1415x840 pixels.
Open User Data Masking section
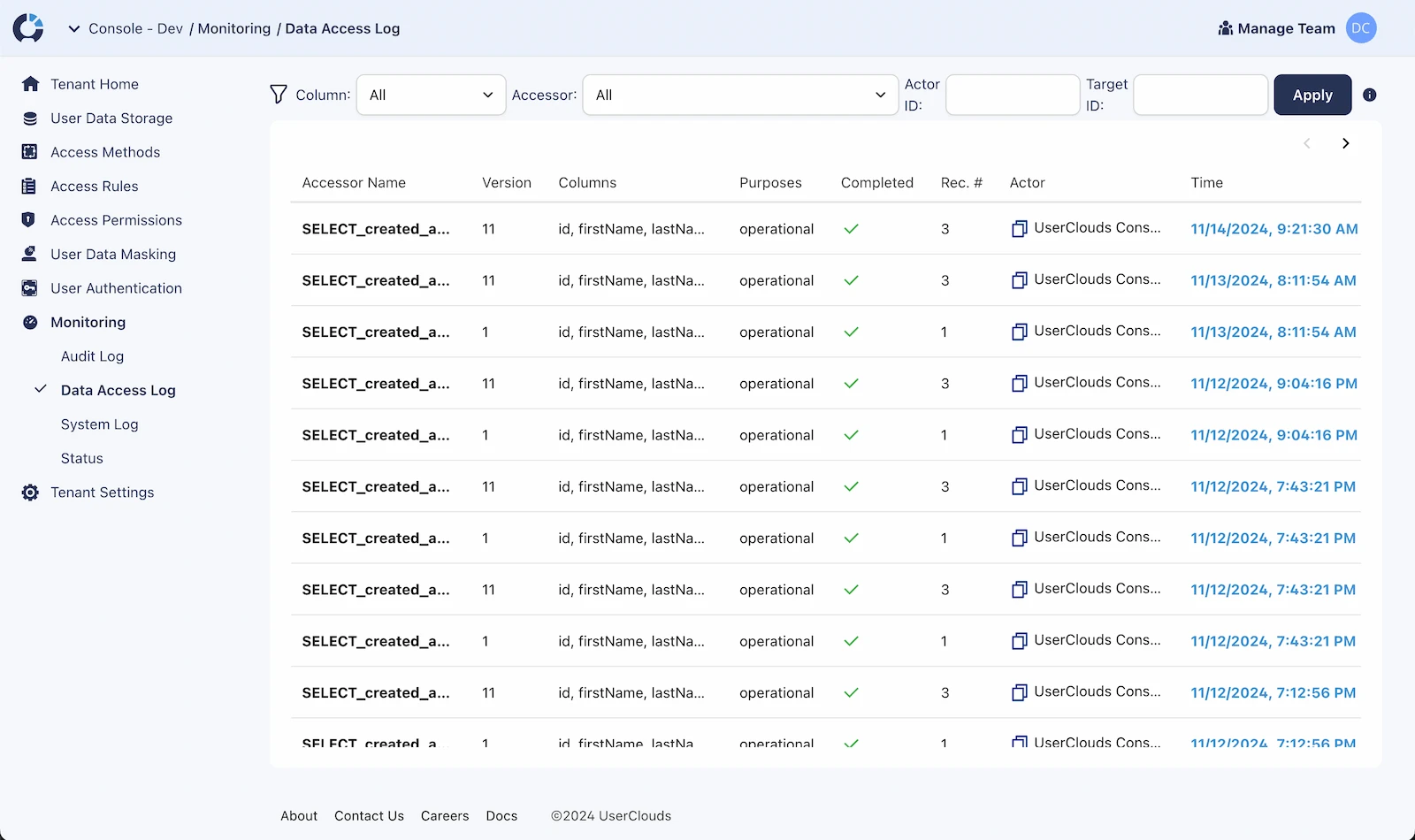113,255
